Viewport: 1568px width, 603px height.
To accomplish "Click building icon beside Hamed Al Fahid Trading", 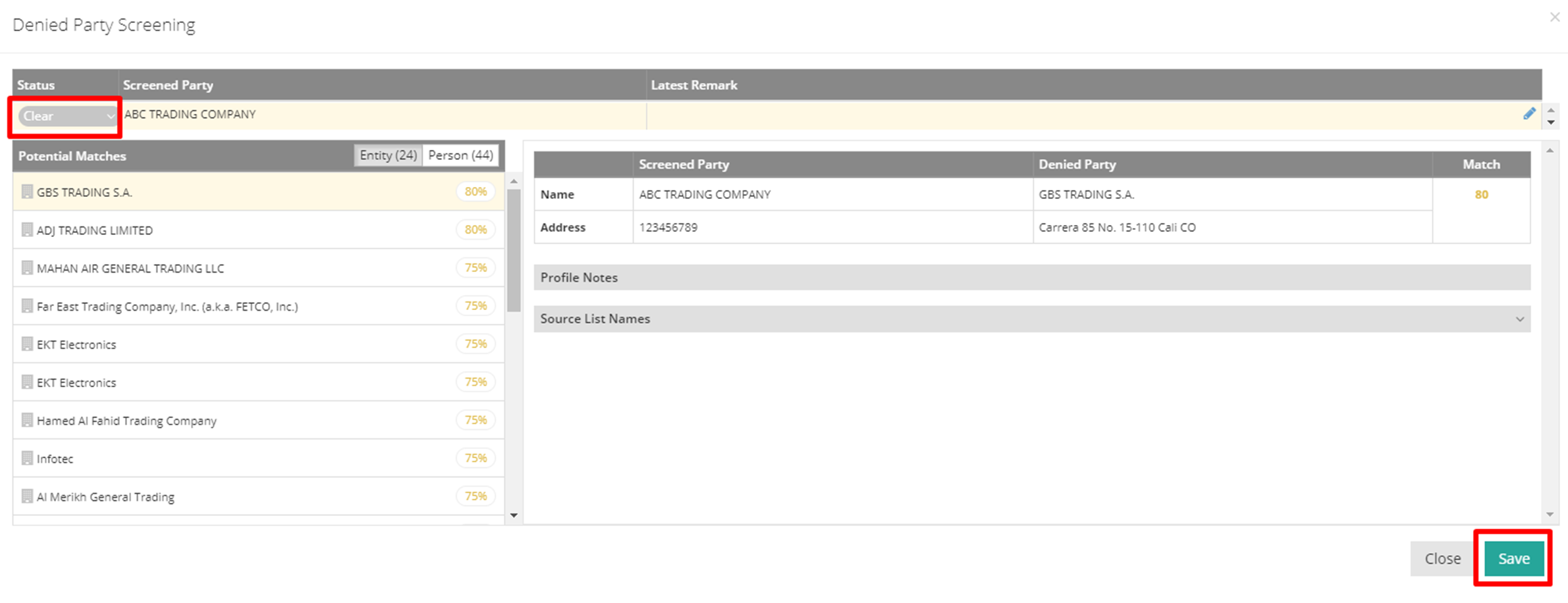I will click(27, 420).
